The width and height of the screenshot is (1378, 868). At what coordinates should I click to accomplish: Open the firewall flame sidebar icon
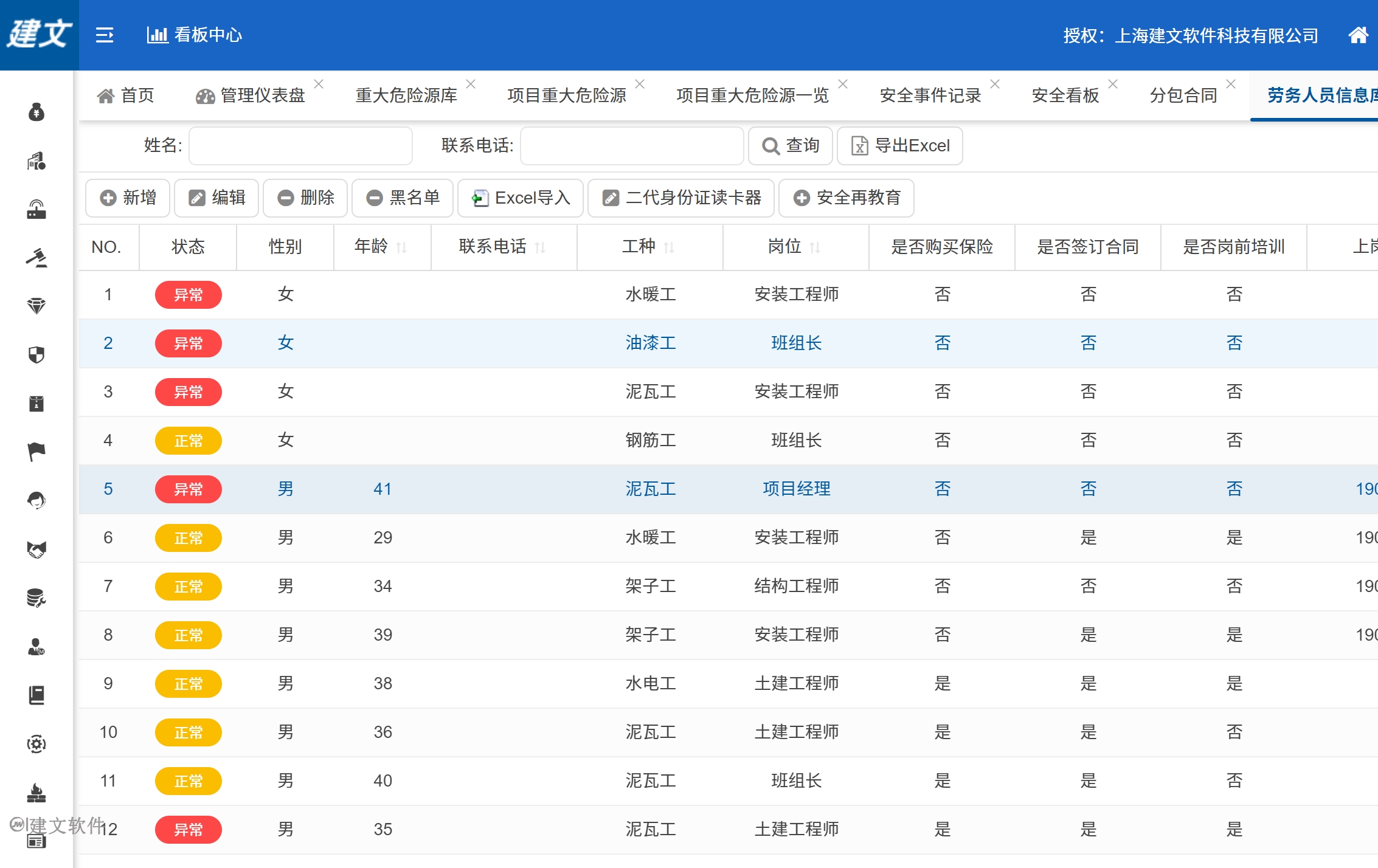[x=36, y=793]
